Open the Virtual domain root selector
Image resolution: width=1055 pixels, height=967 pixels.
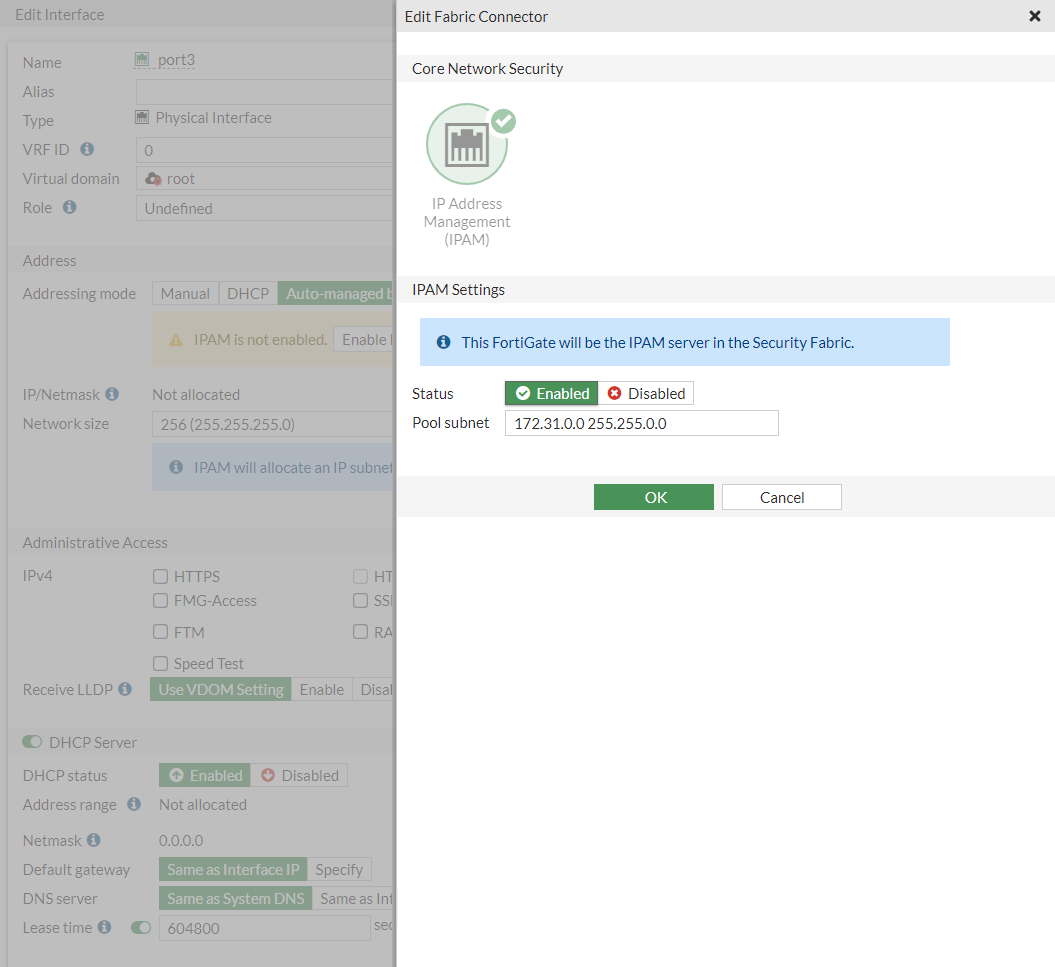tap(265, 179)
